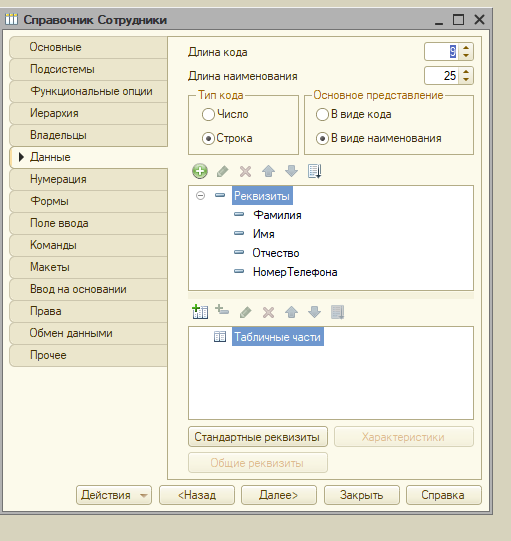The height and width of the screenshot is (541, 511).
Task: Click sort icon above Табличные части list
Action: click(x=337, y=312)
